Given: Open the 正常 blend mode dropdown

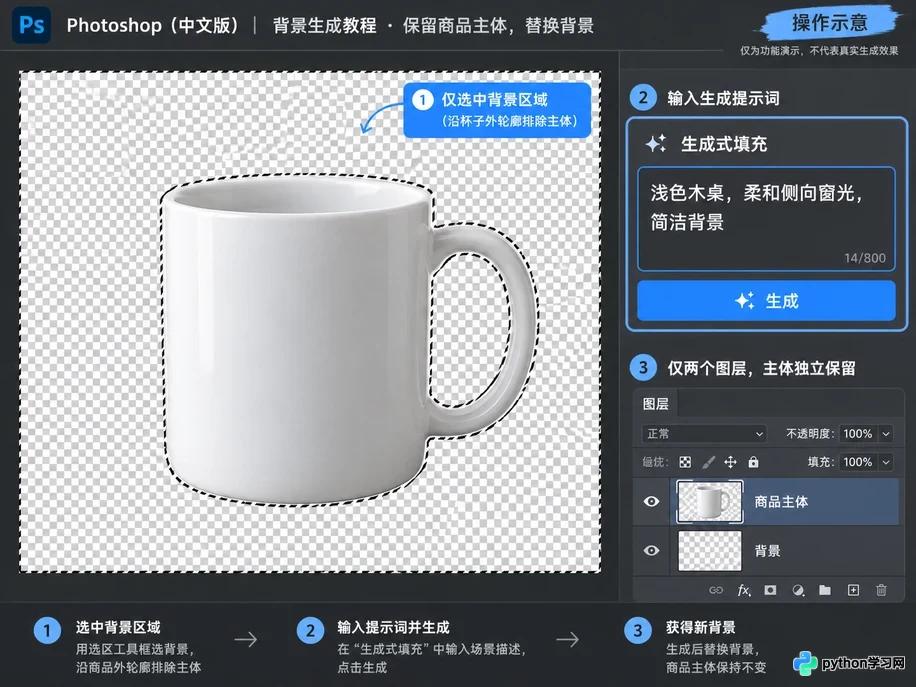Looking at the screenshot, I should coord(704,433).
